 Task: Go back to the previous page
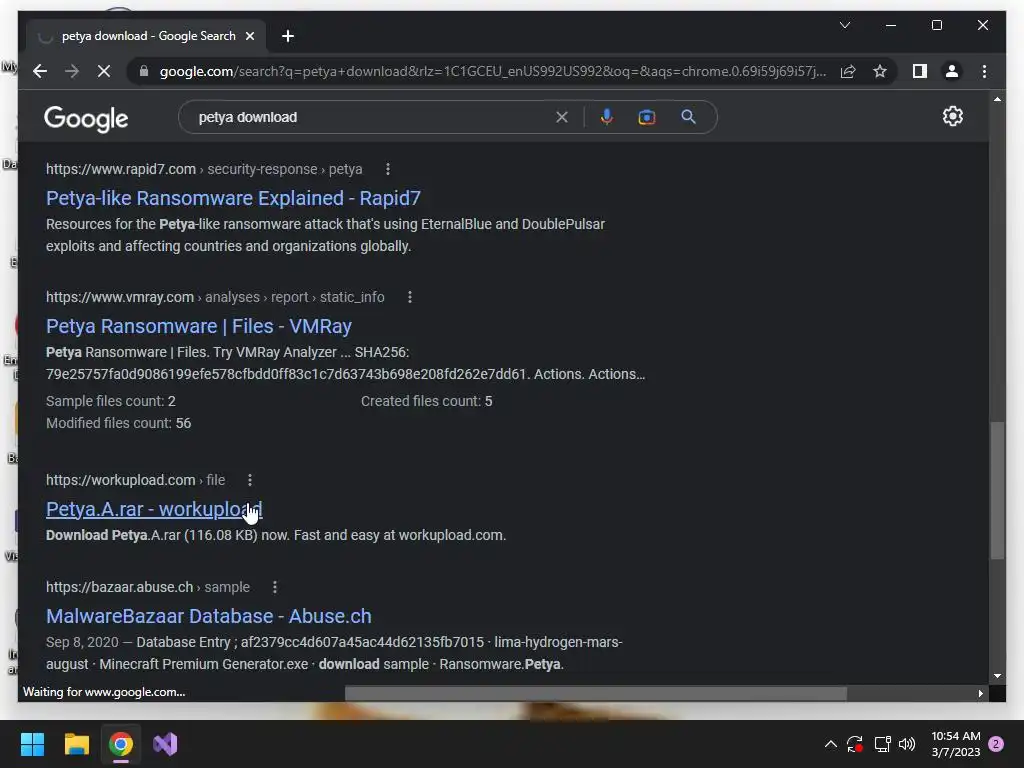[40, 71]
